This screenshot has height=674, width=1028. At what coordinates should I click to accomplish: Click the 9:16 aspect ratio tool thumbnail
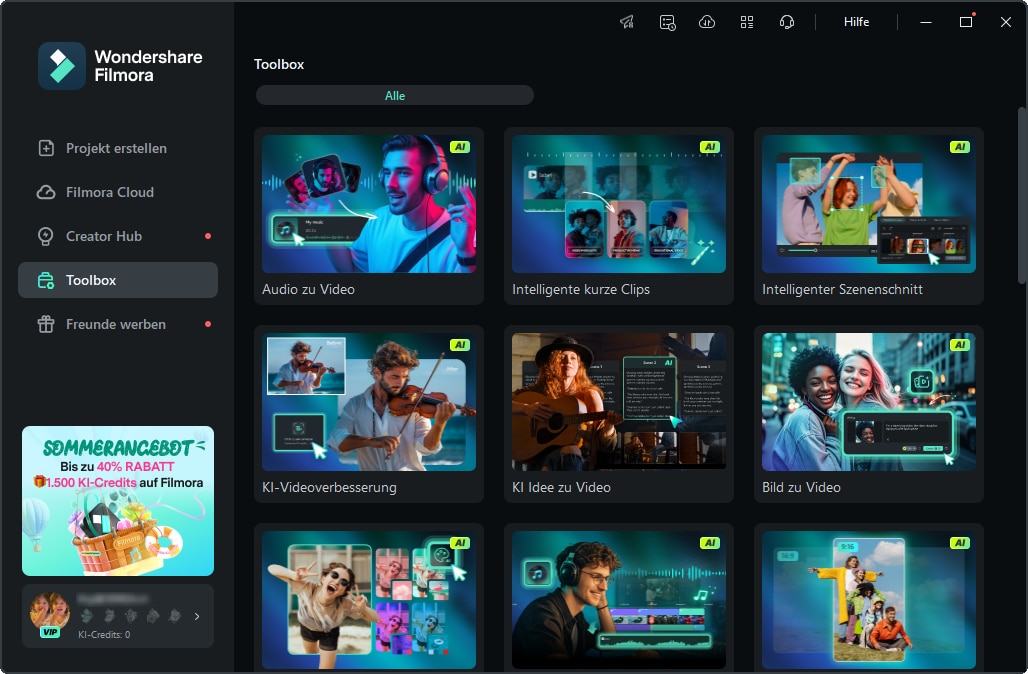(869, 600)
